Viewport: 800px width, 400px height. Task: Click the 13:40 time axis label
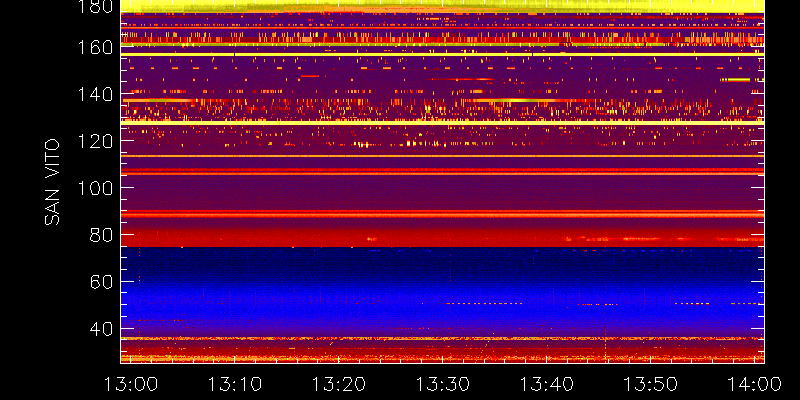pyautogui.click(x=547, y=384)
